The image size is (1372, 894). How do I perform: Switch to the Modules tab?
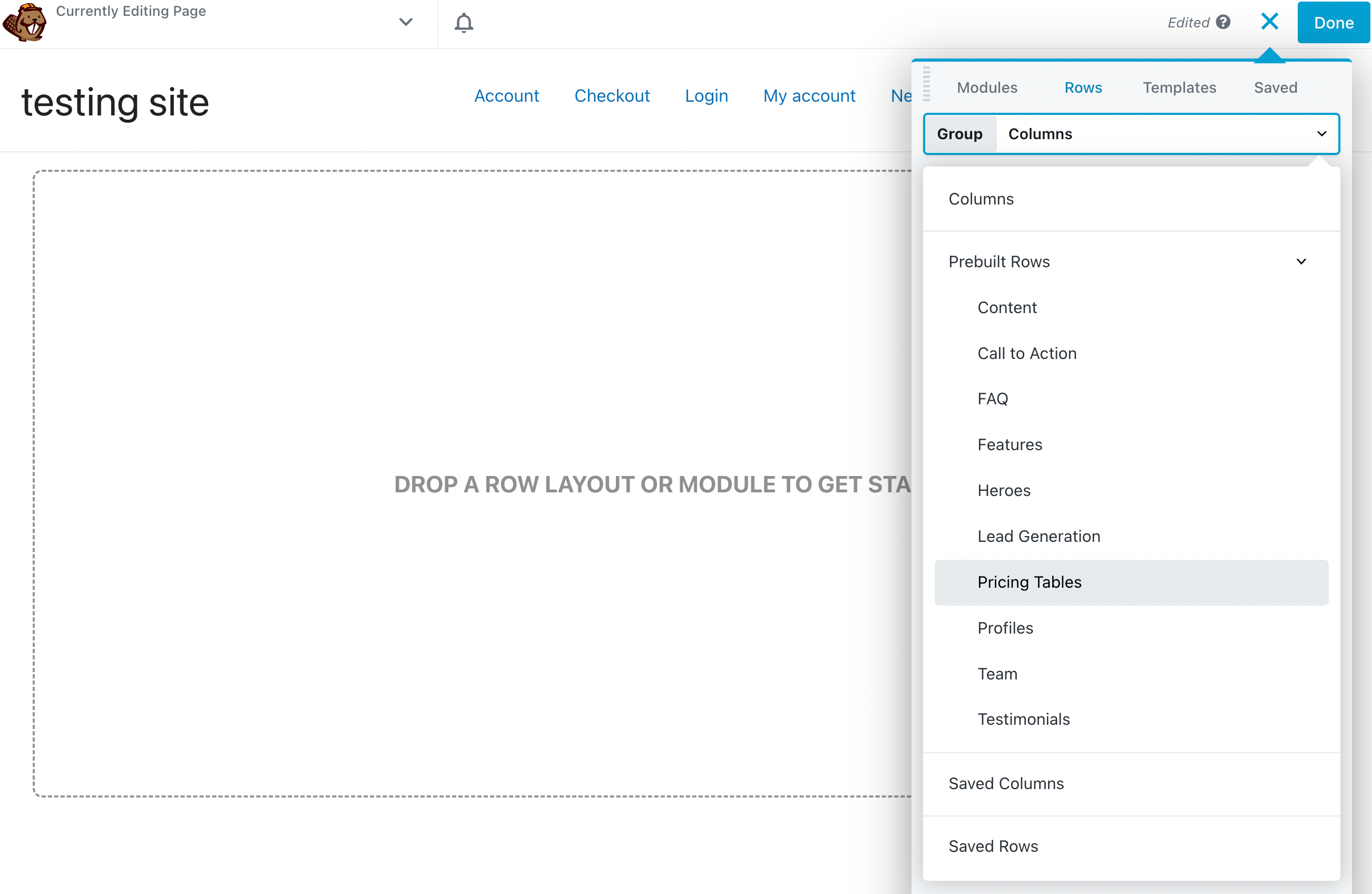pos(987,88)
